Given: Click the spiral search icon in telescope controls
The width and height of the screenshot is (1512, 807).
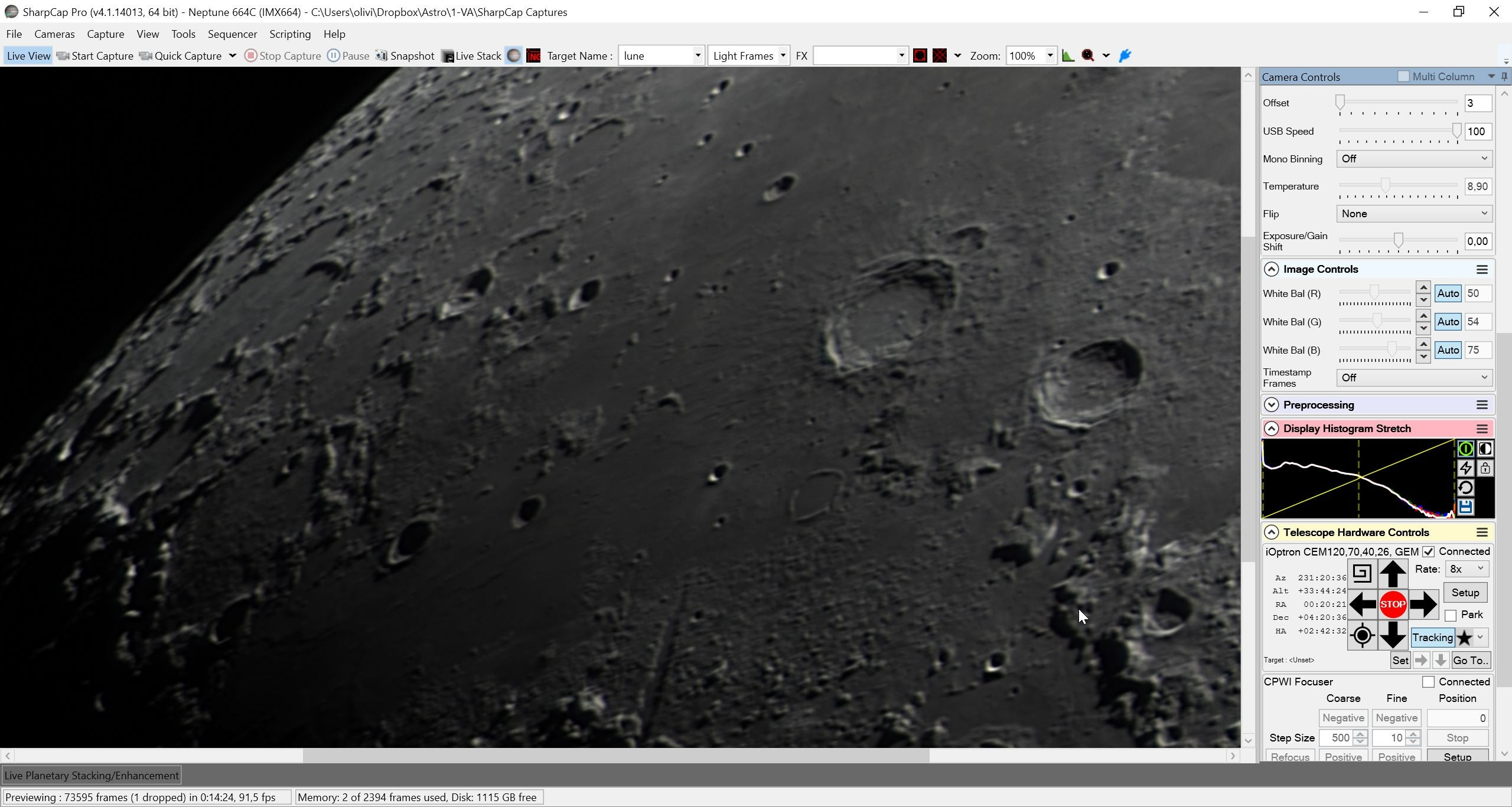Looking at the screenshot, I should [x=1361, y=573].
